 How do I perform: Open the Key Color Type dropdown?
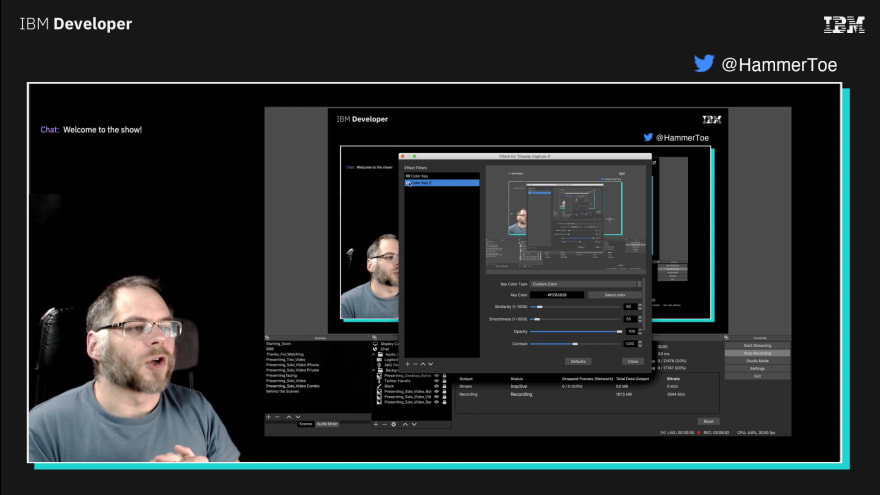coord(585,284)
